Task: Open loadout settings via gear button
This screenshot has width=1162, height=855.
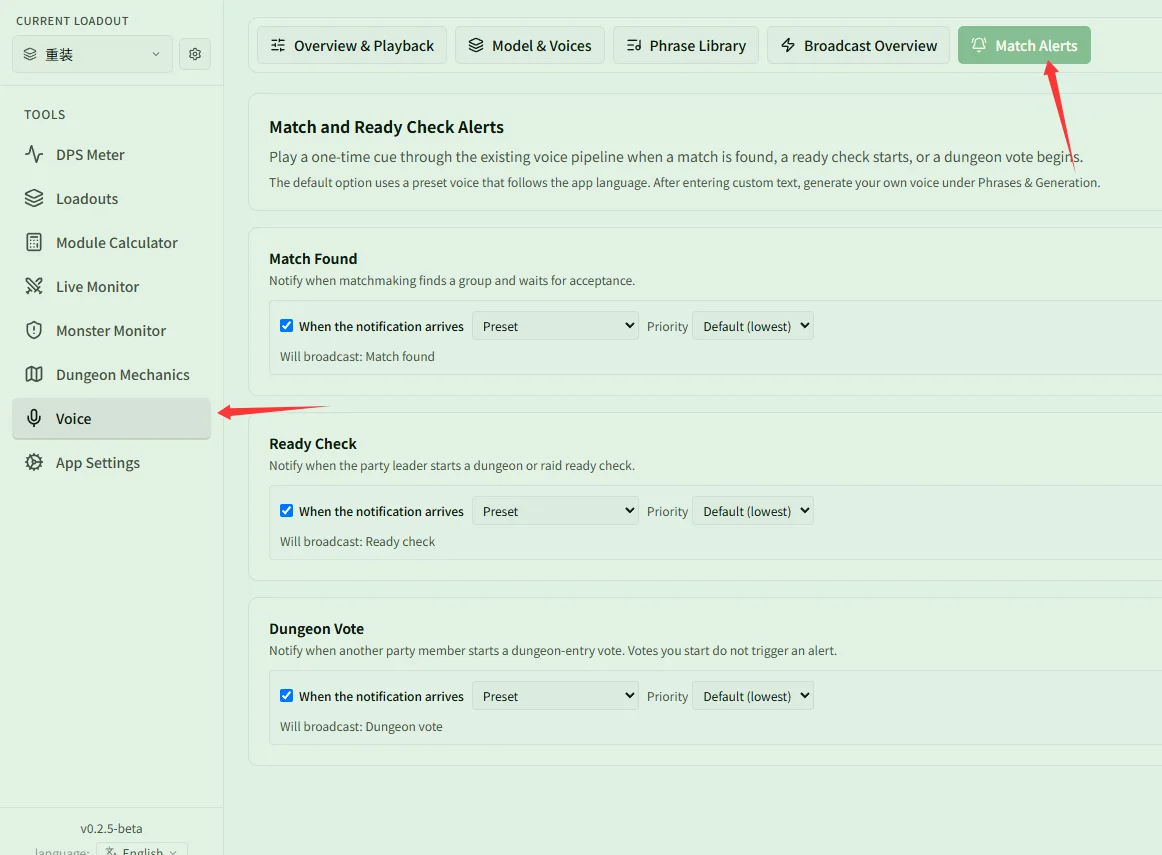Action: click(x=195, y=54)
